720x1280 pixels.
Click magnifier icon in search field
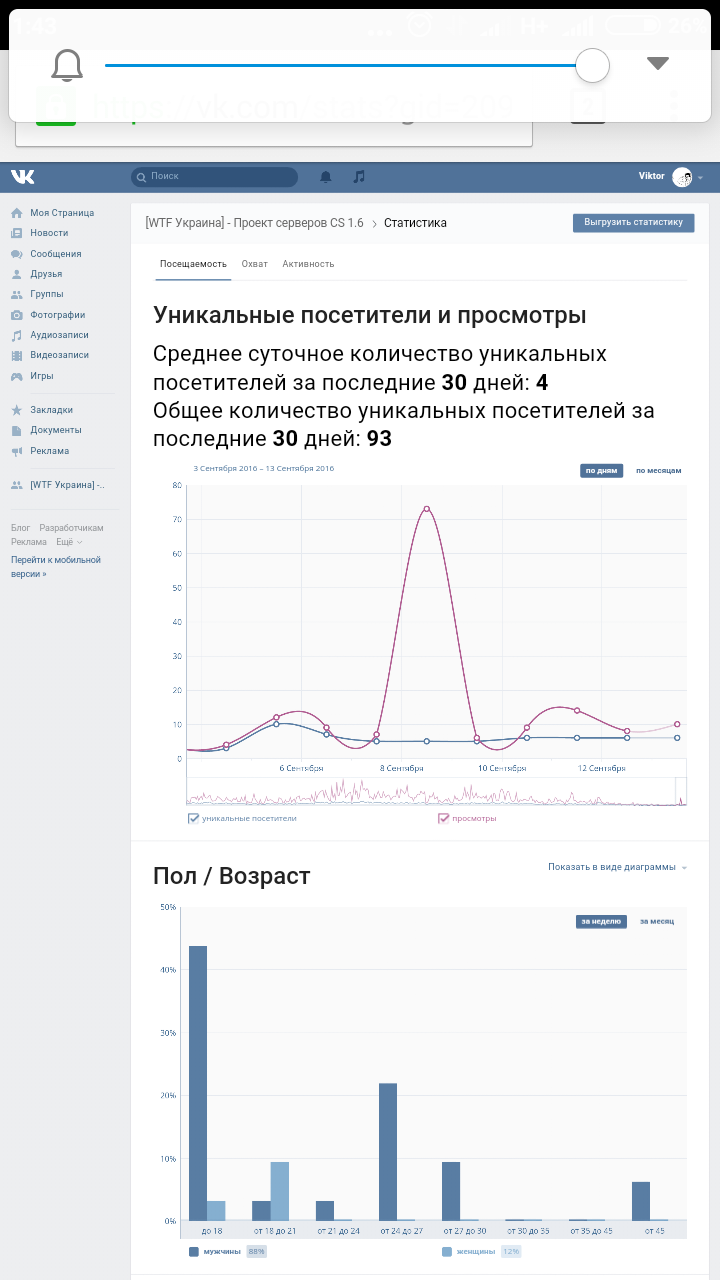(x=142, y=177)
